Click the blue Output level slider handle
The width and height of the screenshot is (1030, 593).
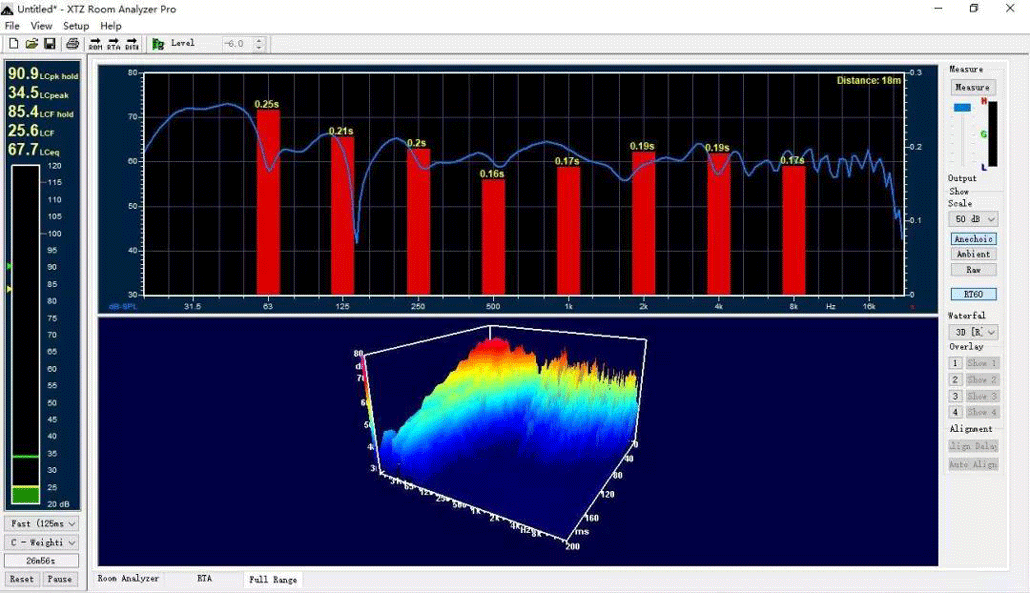pos(962,107)
